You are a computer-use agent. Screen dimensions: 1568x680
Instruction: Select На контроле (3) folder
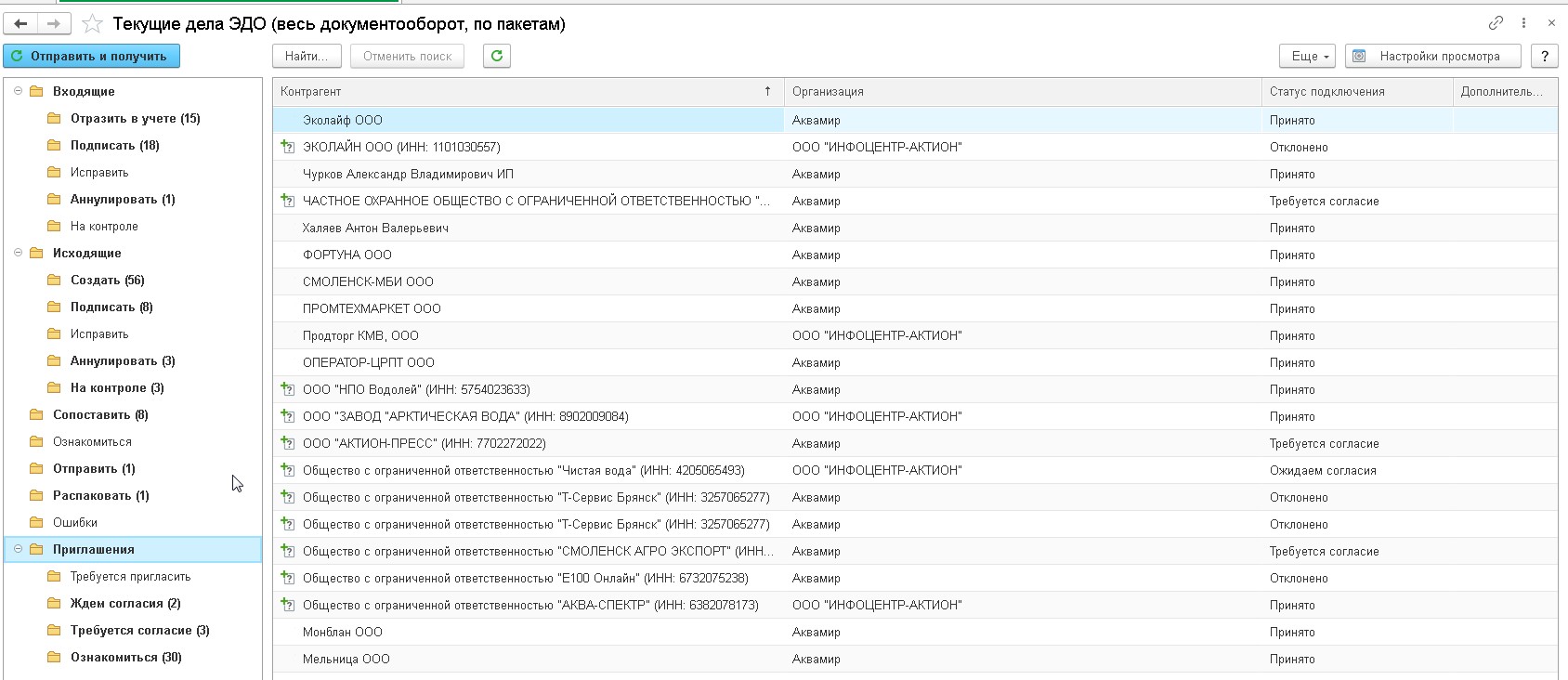coord(117,387)
